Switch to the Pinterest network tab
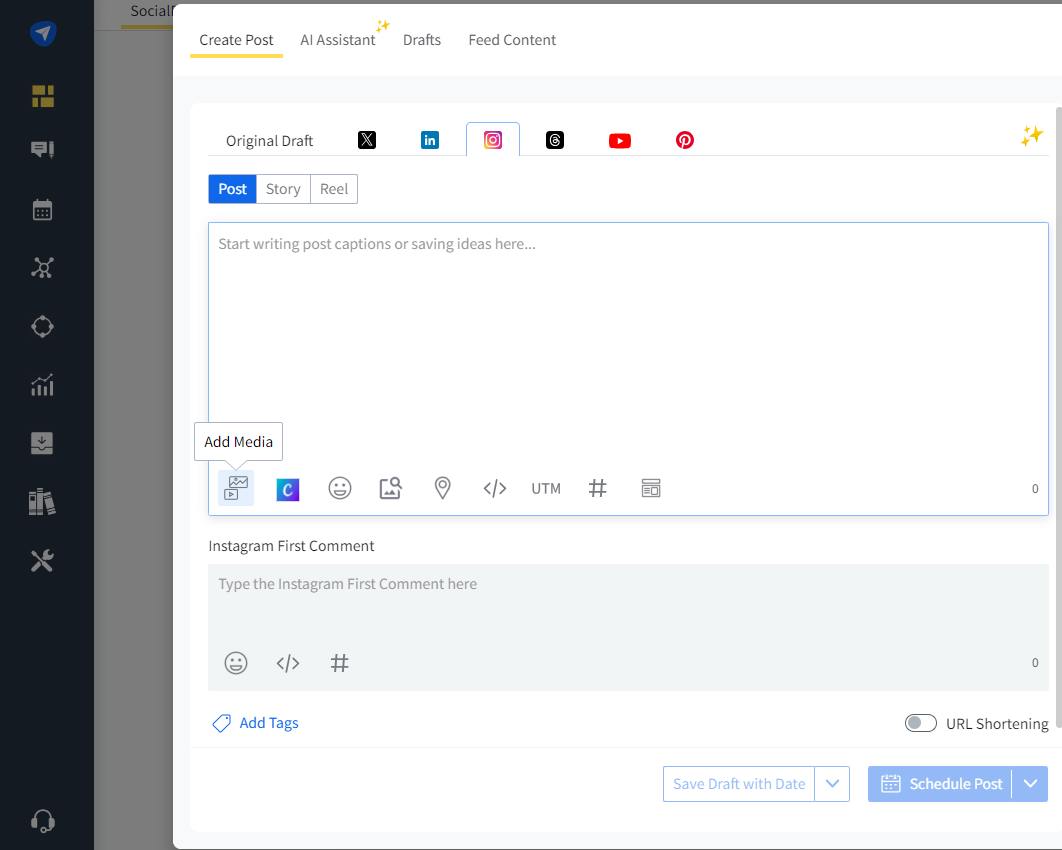Viewport: 1062px width, 850px height. (684, 140)
